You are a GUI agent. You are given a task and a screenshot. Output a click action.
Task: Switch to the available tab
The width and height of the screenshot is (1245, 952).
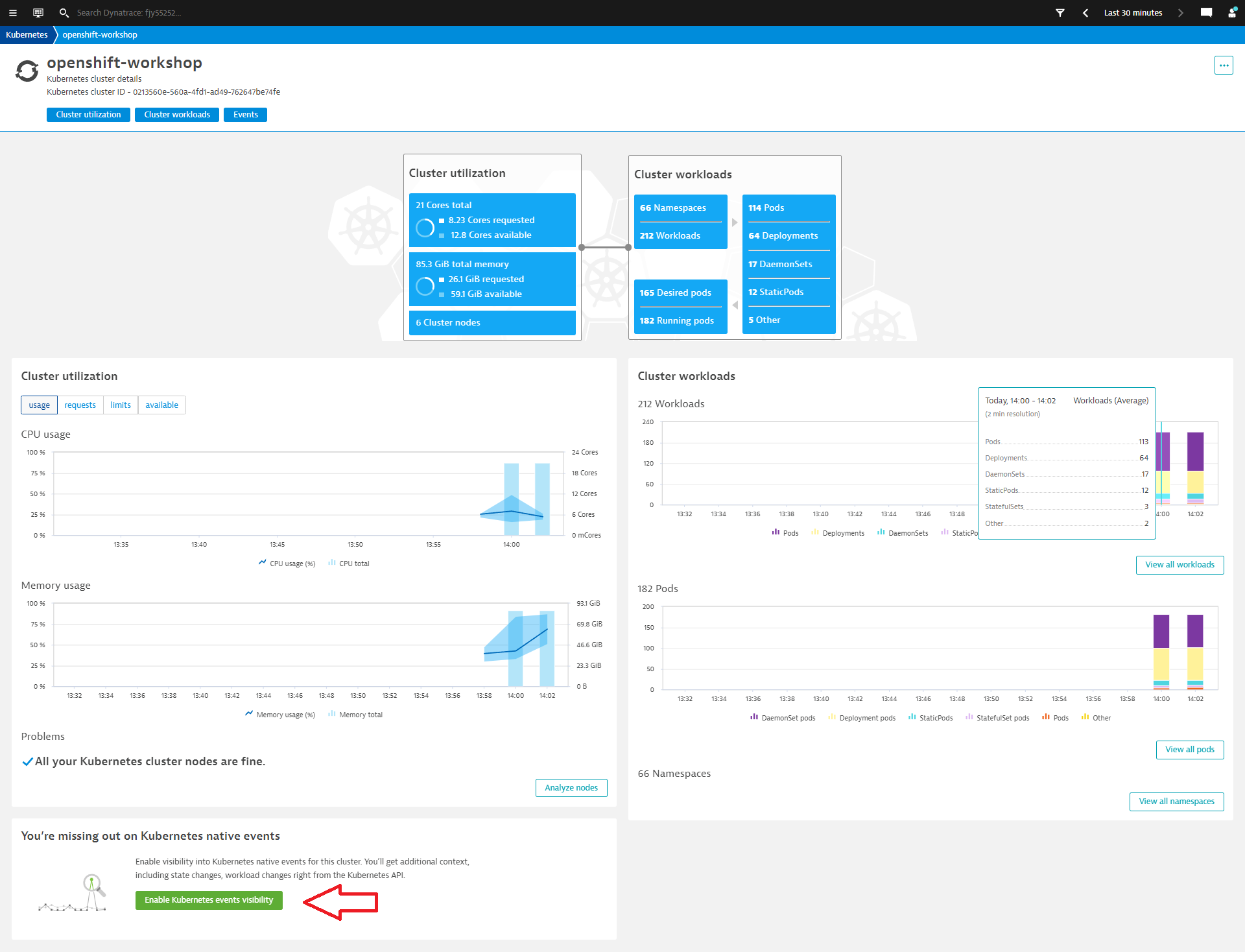coord(161,405)
